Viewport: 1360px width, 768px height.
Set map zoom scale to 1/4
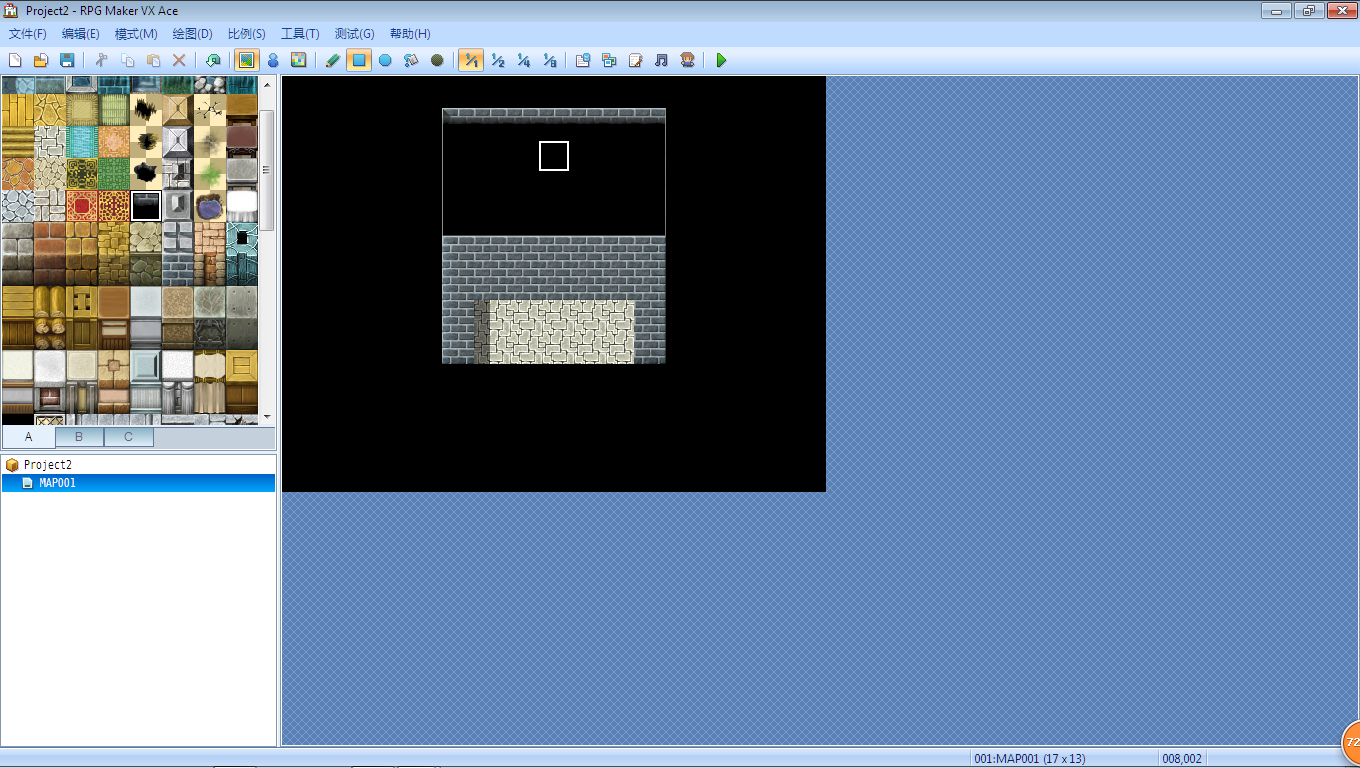[x=523, y=60]
